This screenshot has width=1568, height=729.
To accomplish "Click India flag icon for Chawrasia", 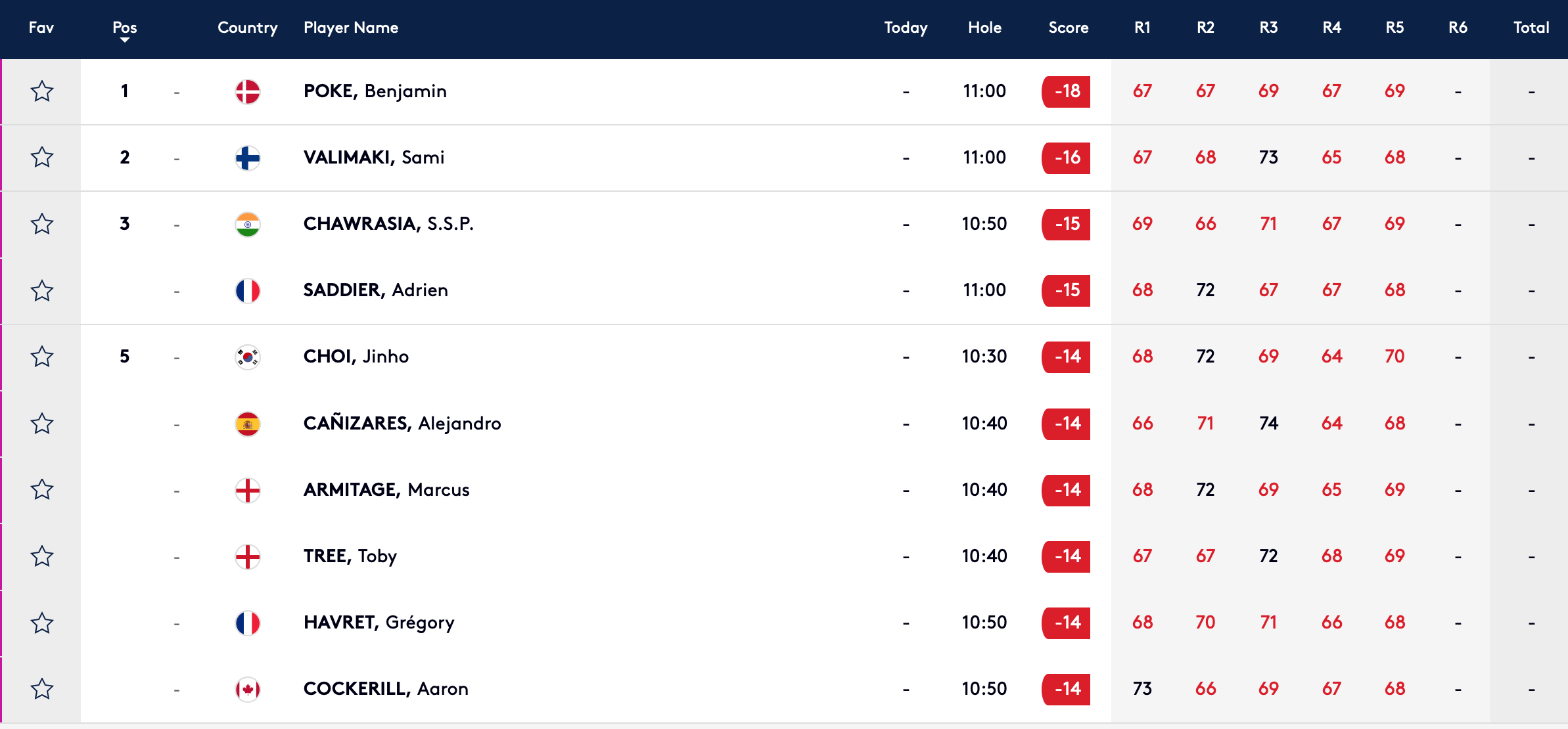I will [x=248, y=224].
